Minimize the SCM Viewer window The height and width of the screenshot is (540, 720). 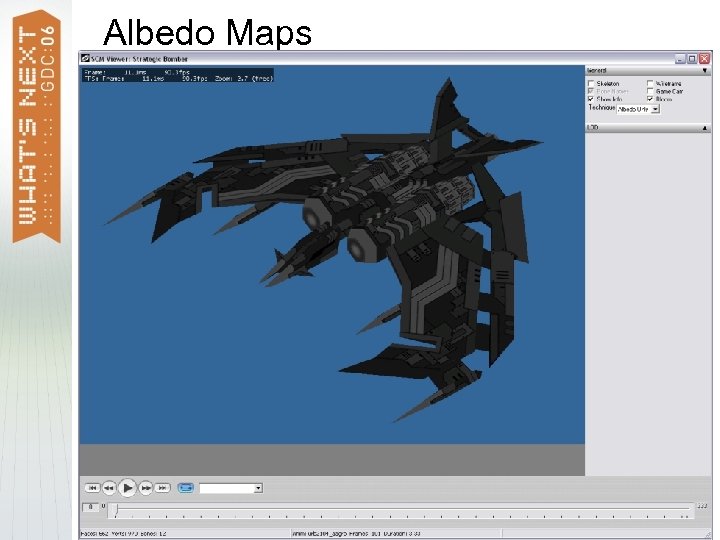[680, 59]
